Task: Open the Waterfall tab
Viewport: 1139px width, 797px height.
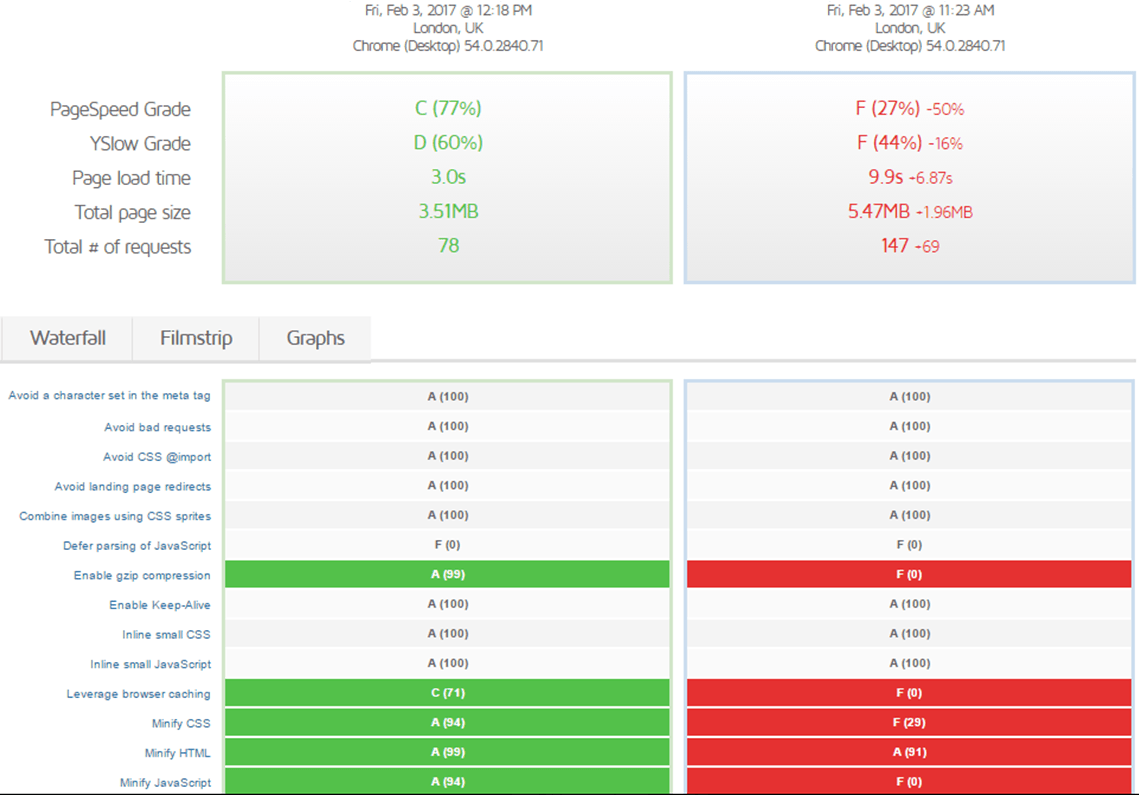Action: tap(67, 338)
